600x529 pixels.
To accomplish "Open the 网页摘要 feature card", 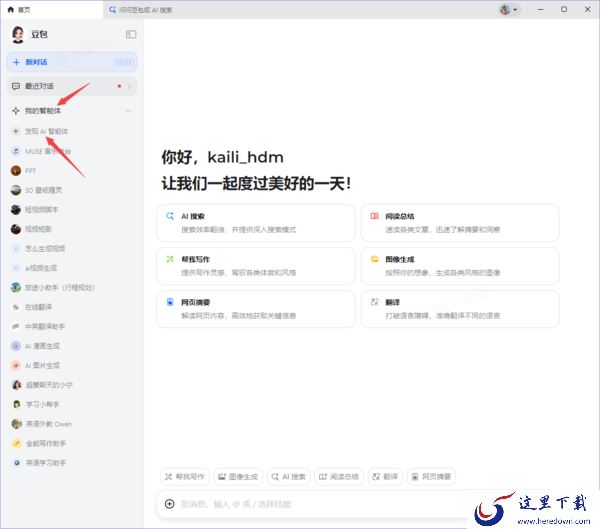I will (x=256, y=309).
